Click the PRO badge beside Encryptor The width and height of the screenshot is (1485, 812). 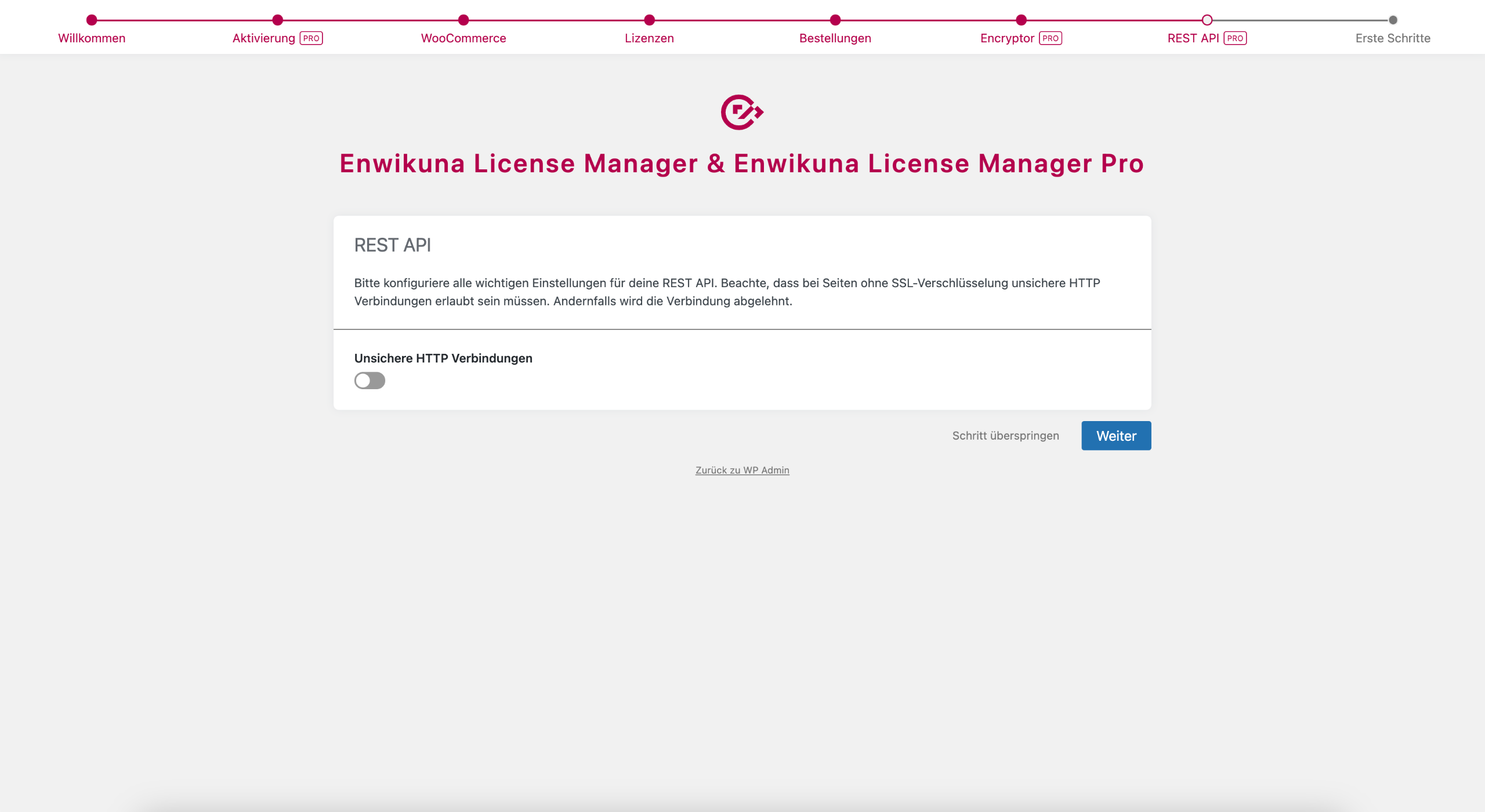click(1051, 38)
